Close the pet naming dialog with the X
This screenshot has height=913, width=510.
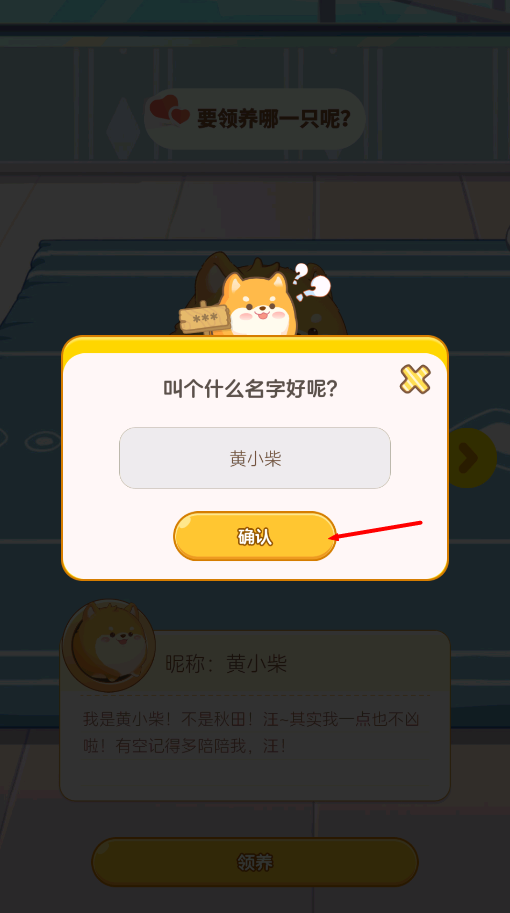[x=415, y=380]
